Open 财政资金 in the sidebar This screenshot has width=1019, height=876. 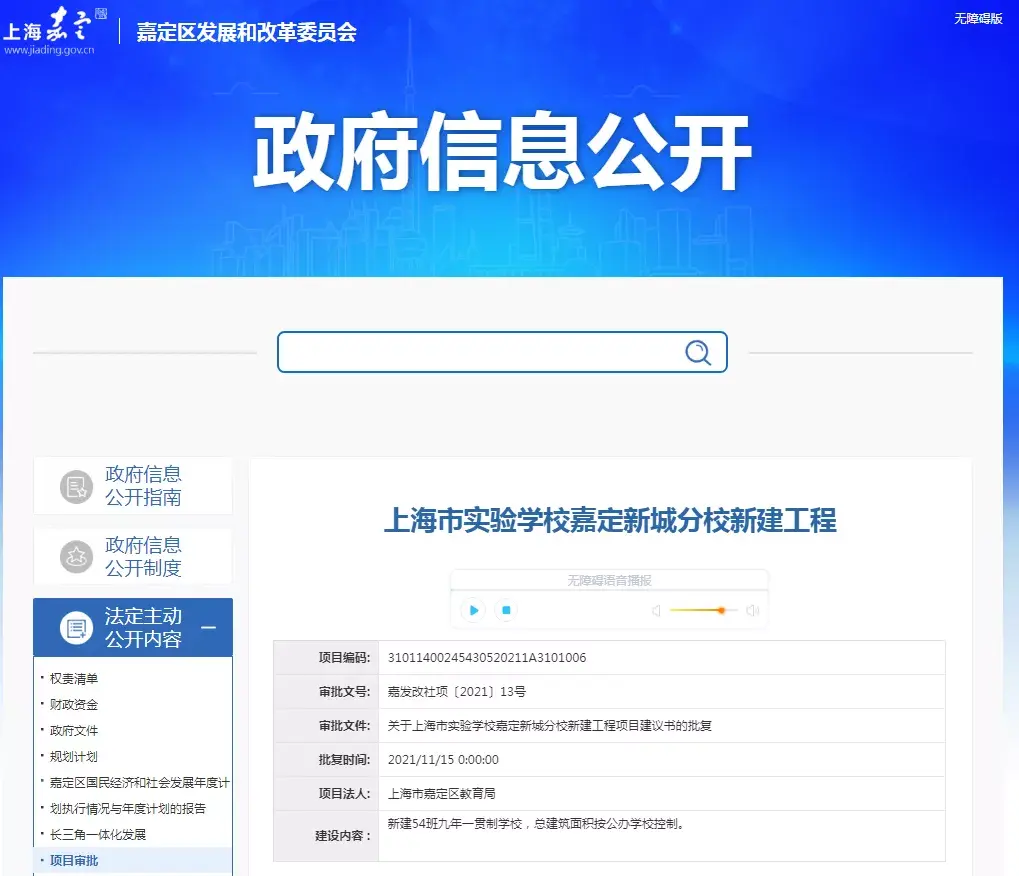73,704
